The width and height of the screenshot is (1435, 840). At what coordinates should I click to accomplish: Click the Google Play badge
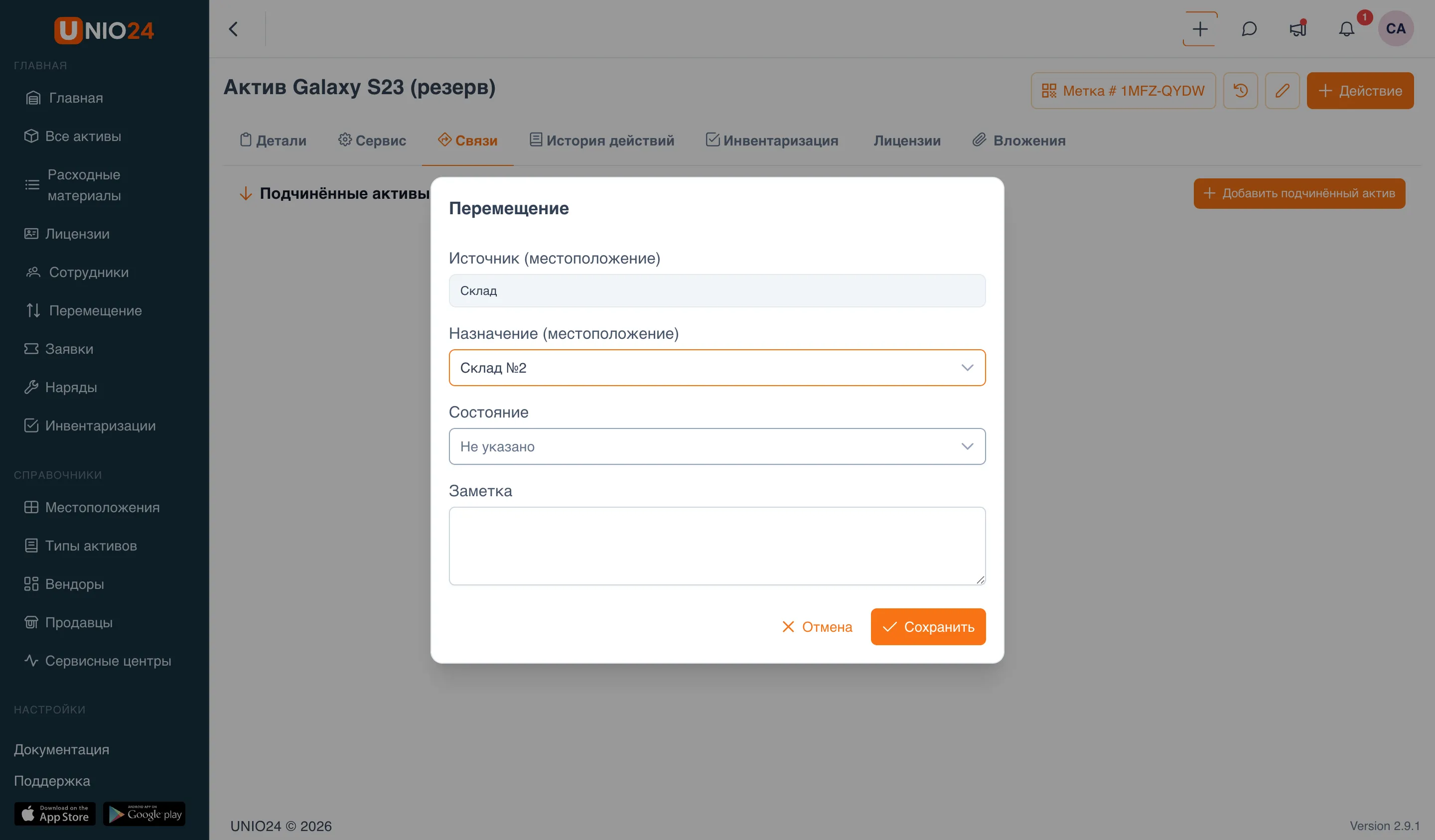[144, 814]
